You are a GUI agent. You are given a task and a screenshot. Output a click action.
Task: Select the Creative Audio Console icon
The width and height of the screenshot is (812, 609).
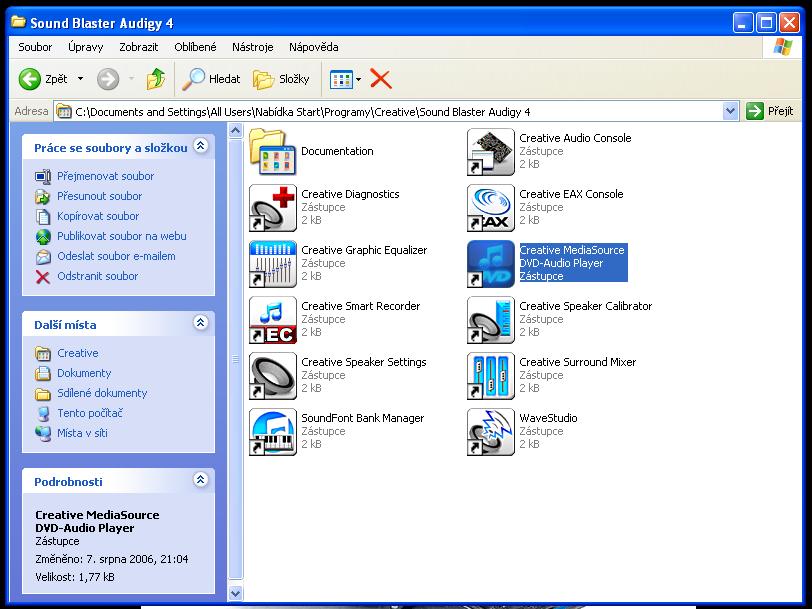coord(491,152)
